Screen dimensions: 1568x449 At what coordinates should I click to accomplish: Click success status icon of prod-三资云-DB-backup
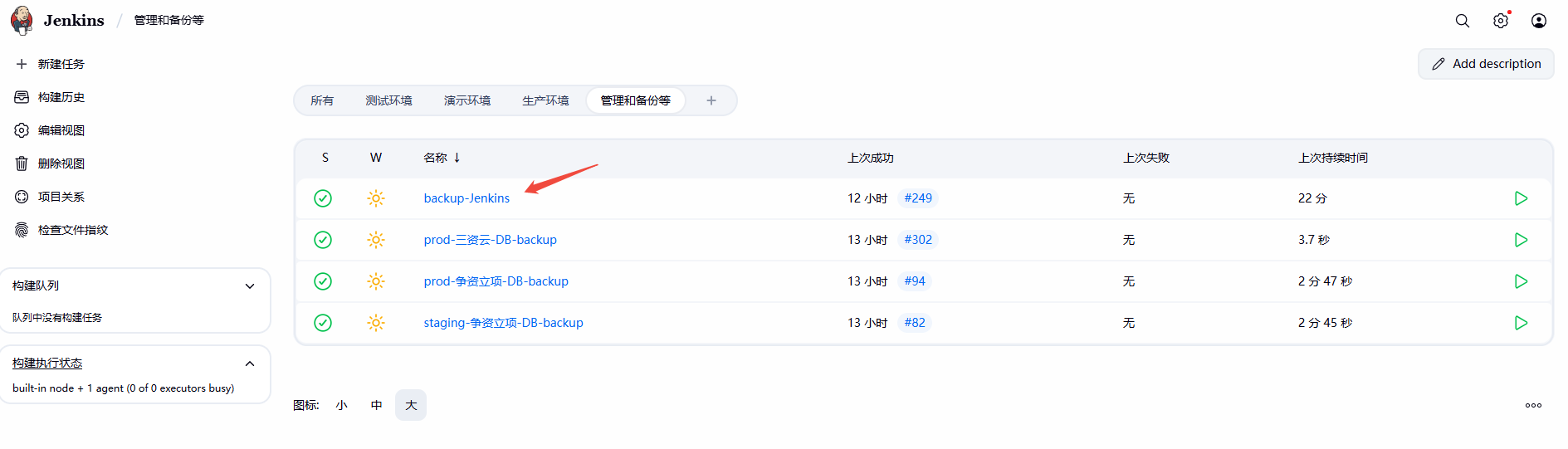(323, 240)
